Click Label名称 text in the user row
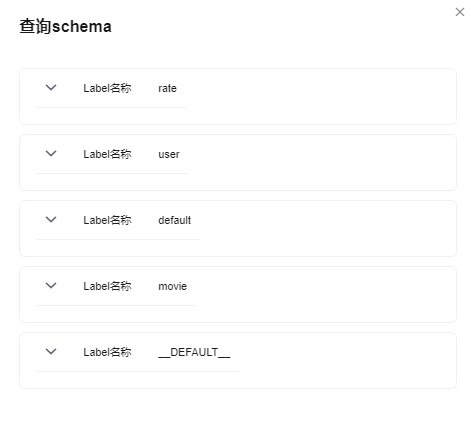The image size is (474, 436). (107, 154)
